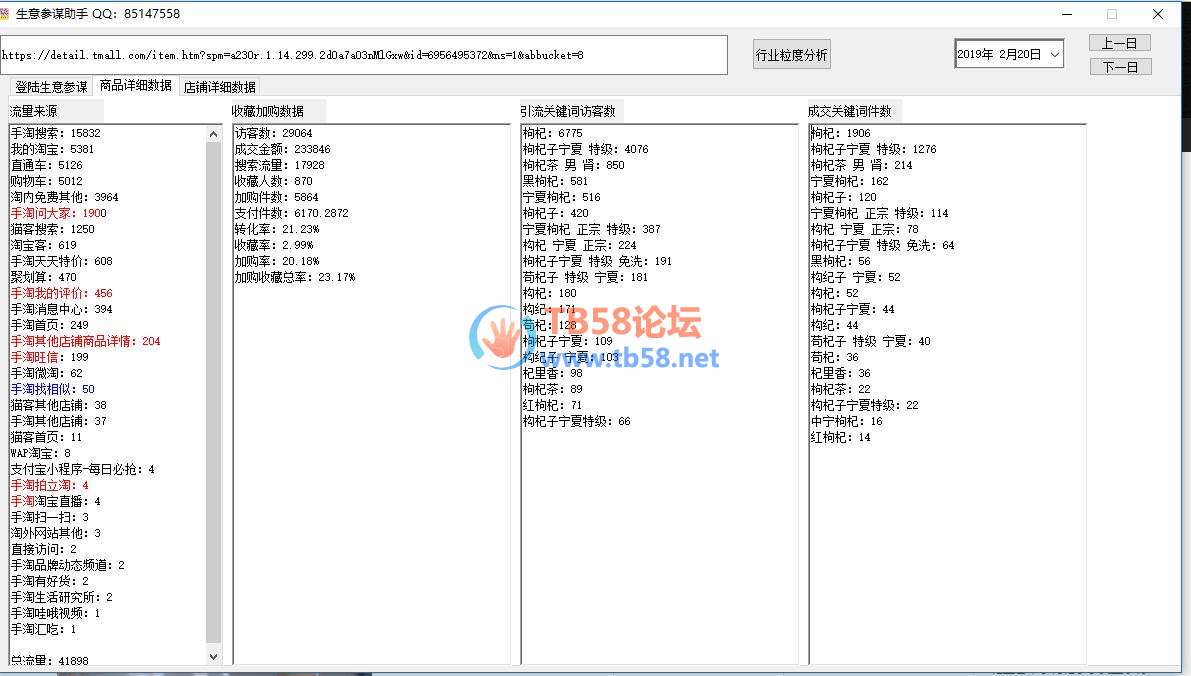Click the 加购收藏总率: 23.17% entry
Image resolution: width=1191 pixels, height=676 pixels.
click(x=295, y=277)
